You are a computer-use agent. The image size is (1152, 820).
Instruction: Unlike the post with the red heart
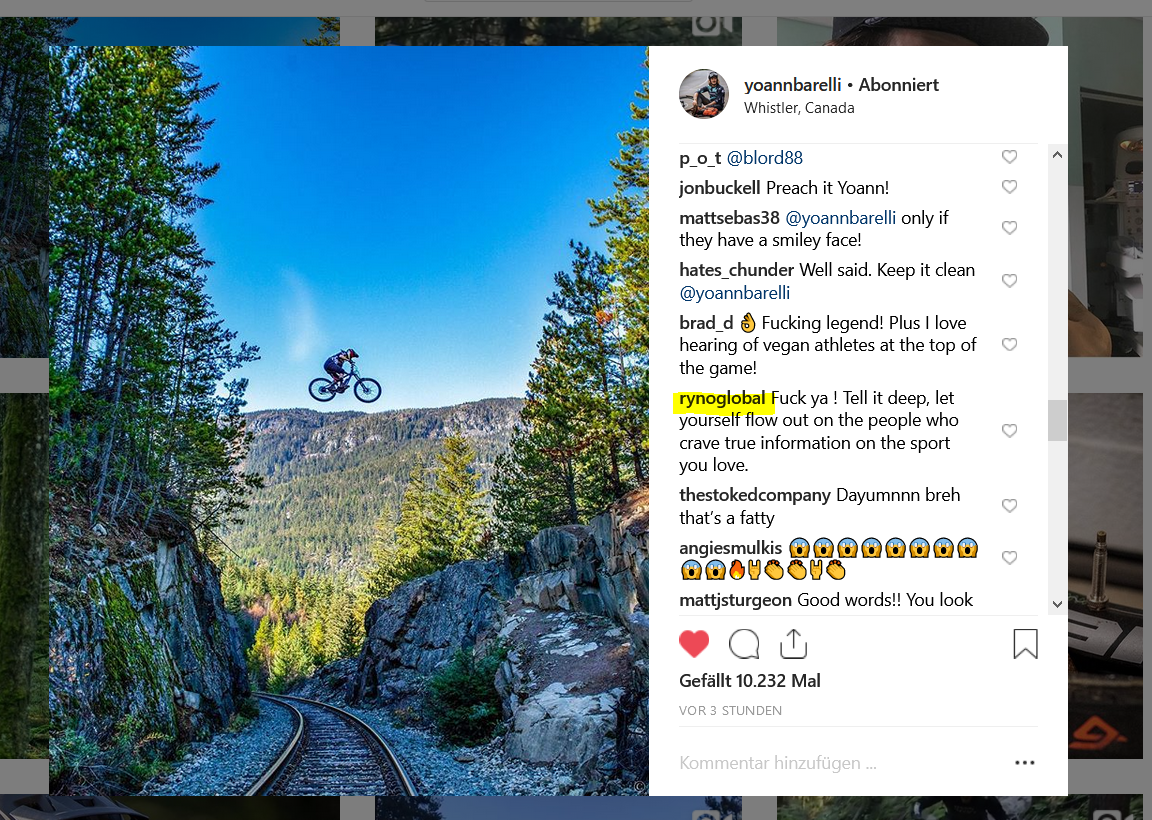click(x=694, y=644)
